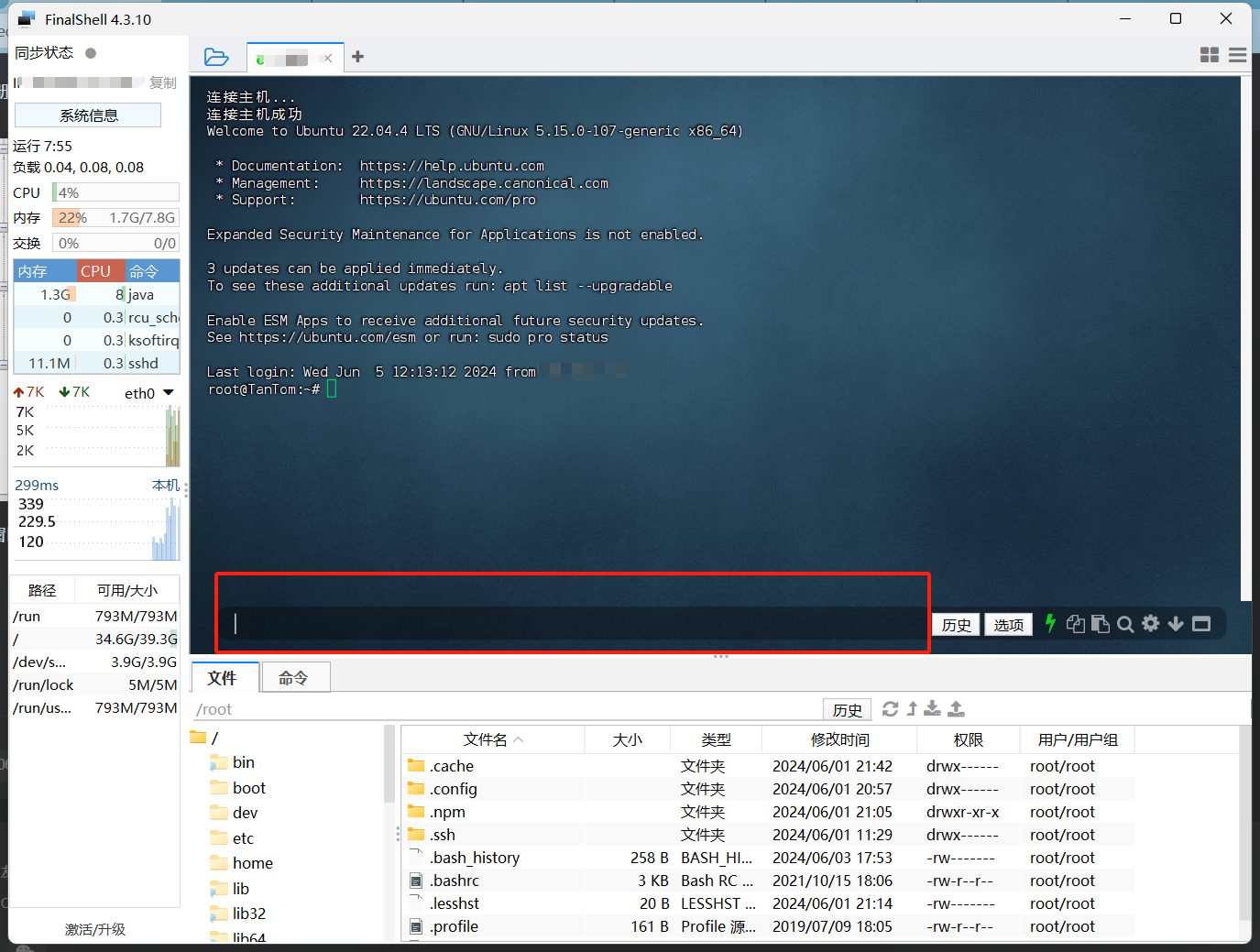
Task: Paste into terminal with clipboard icon
Action: (x=1101, y=624)
